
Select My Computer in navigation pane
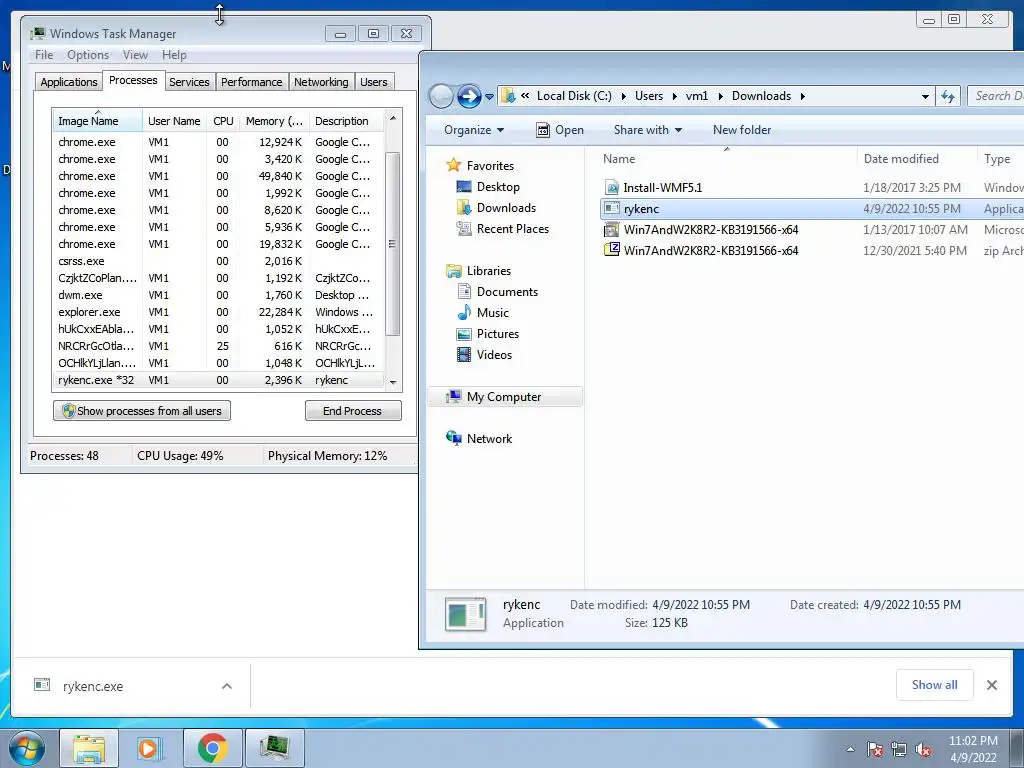[x=504, y=397]
